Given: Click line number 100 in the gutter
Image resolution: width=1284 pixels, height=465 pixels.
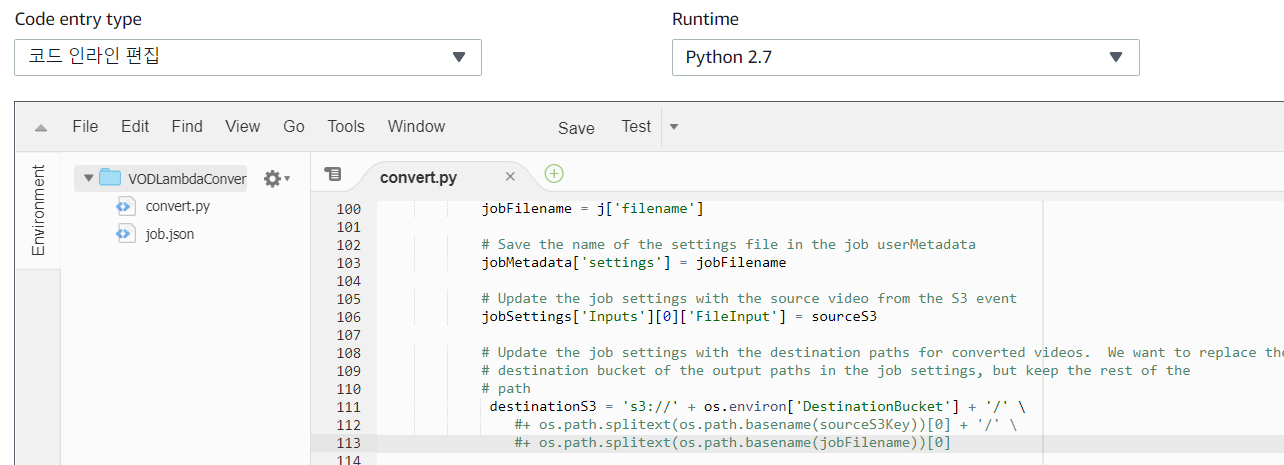Looking at the screenshot, I should tap(348, 209).
